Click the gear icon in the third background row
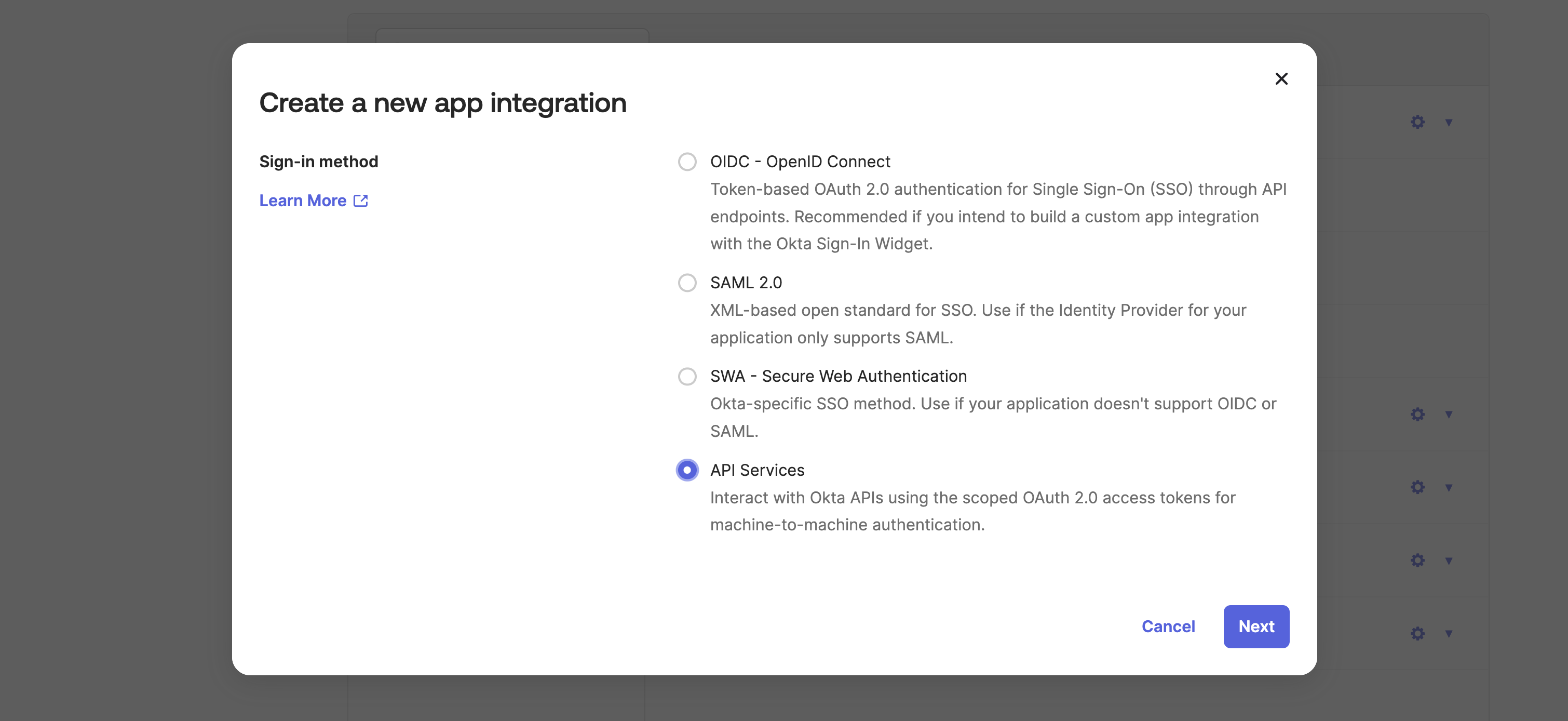This screenshot has width=1568, height=721. pyautogui.click(x=1417, y=487)
